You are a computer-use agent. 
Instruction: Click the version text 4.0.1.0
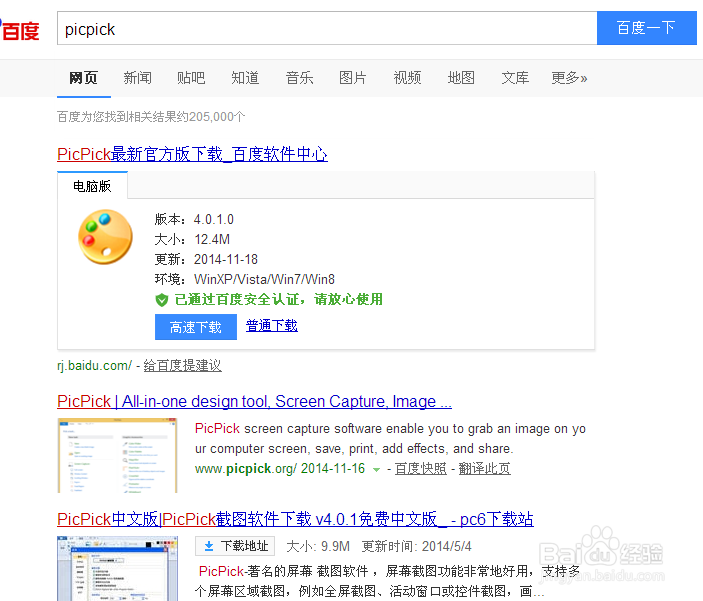click(x=214, y=219)
